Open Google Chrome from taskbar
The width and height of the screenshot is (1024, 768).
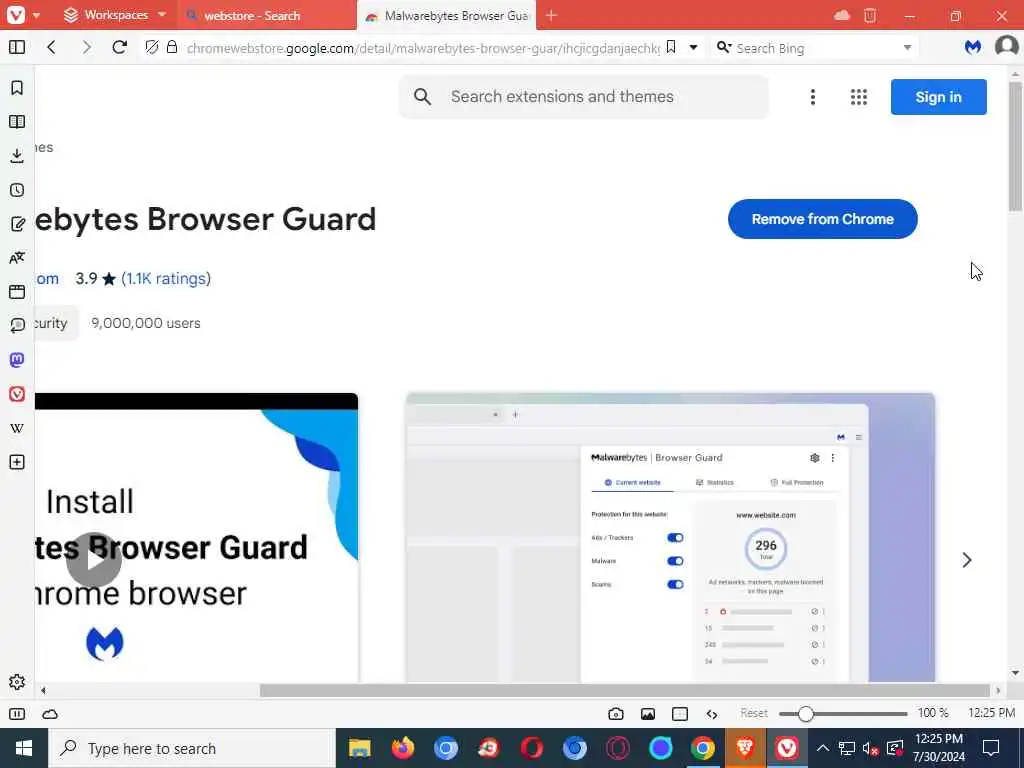(x=703, y=748)
